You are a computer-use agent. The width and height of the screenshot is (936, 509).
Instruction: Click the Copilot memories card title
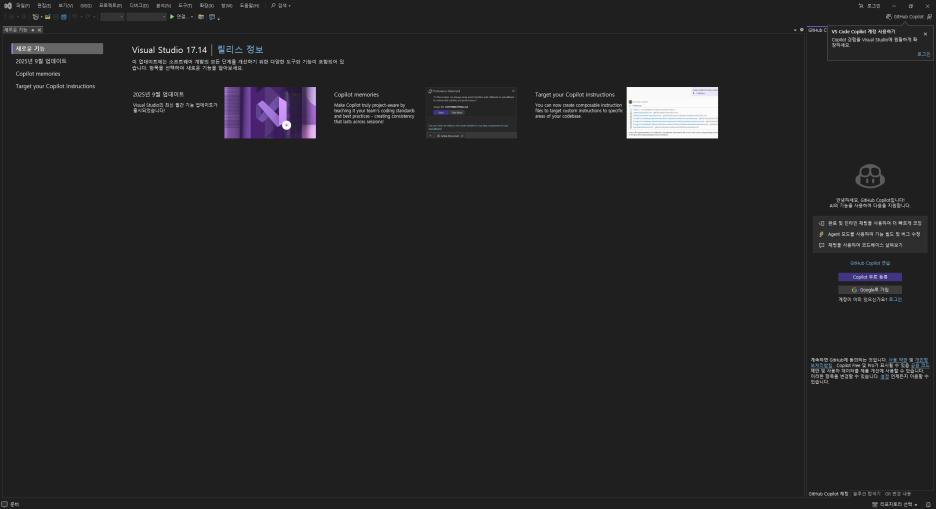pos(356,94)
